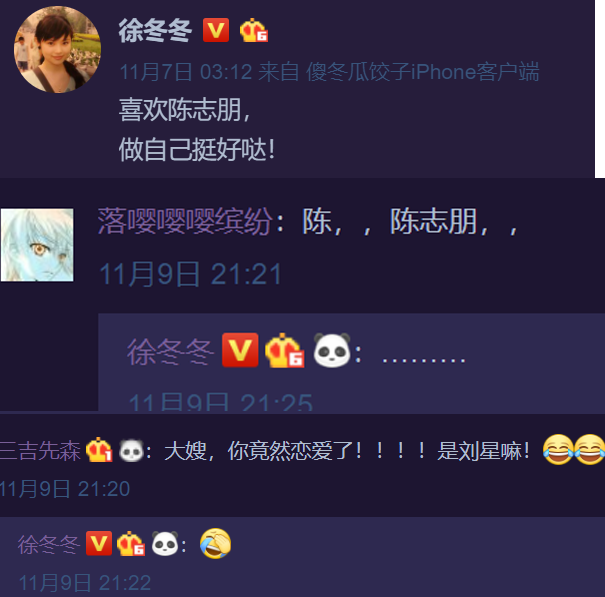Click the post timestamp 11月7日 03:12
The width and height of the screenshot is (605, 597).
186,72
